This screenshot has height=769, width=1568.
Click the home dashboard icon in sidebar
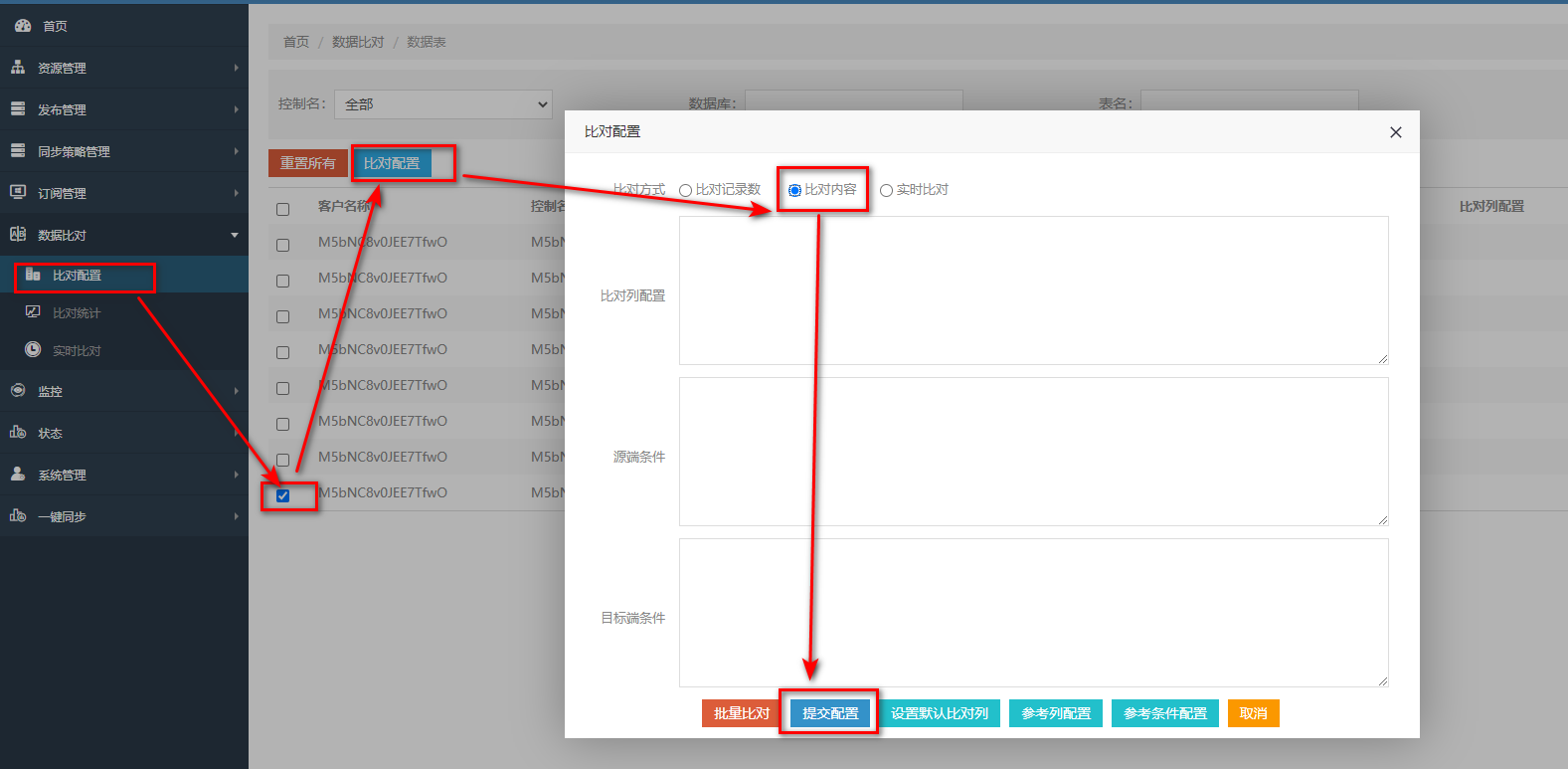(22, 26)
